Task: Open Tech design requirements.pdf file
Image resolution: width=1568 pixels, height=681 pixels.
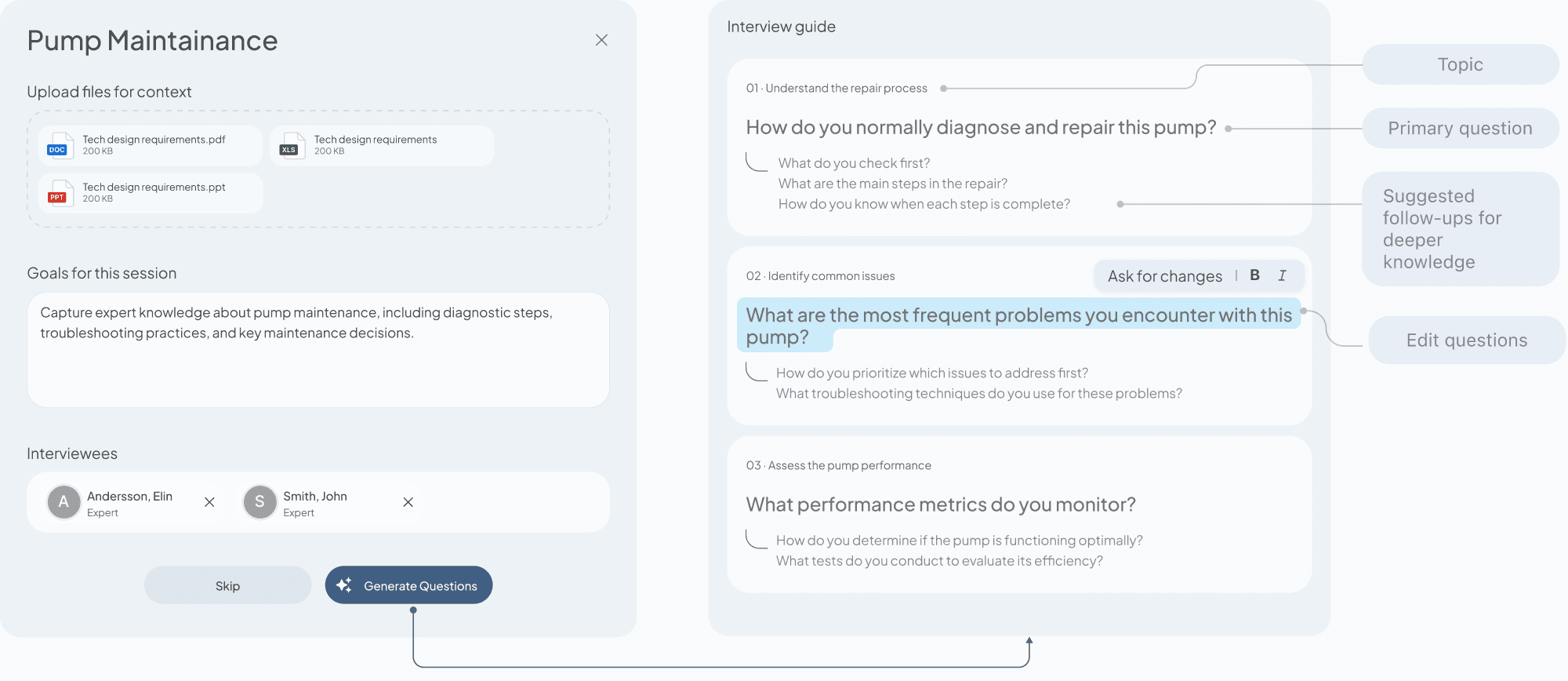Action: (151, 145)
